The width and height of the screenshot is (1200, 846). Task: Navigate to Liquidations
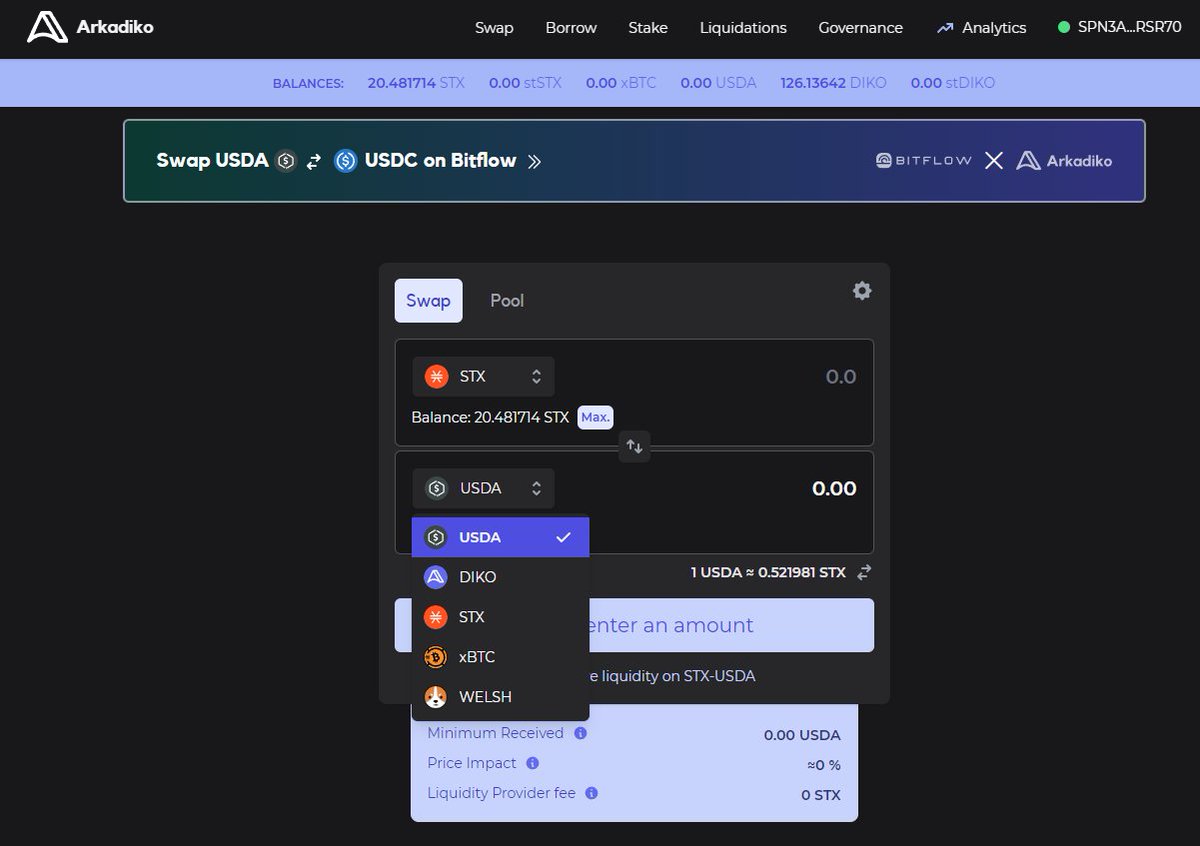[x=743, y=28]
